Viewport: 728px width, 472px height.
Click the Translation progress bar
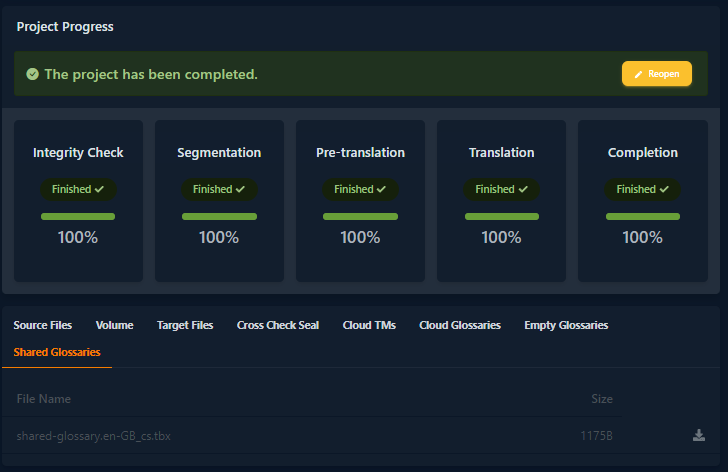click(501, 216)
